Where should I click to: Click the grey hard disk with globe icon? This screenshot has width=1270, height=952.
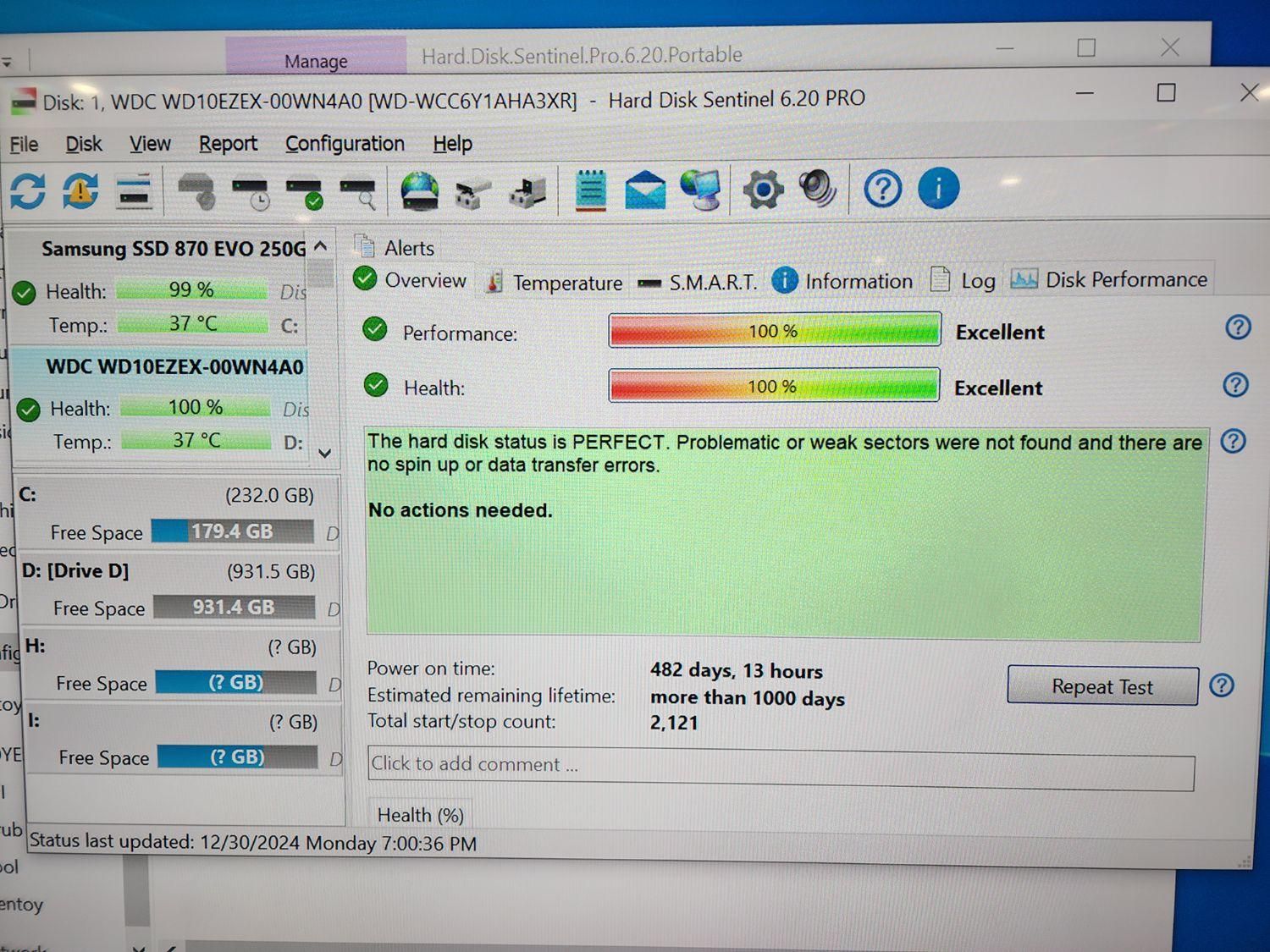[x=197, y=190]
